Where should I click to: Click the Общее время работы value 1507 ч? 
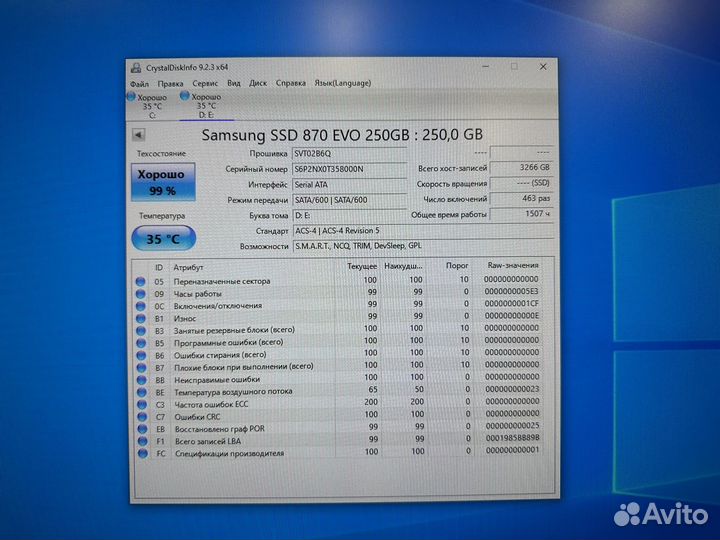(521, 214)
